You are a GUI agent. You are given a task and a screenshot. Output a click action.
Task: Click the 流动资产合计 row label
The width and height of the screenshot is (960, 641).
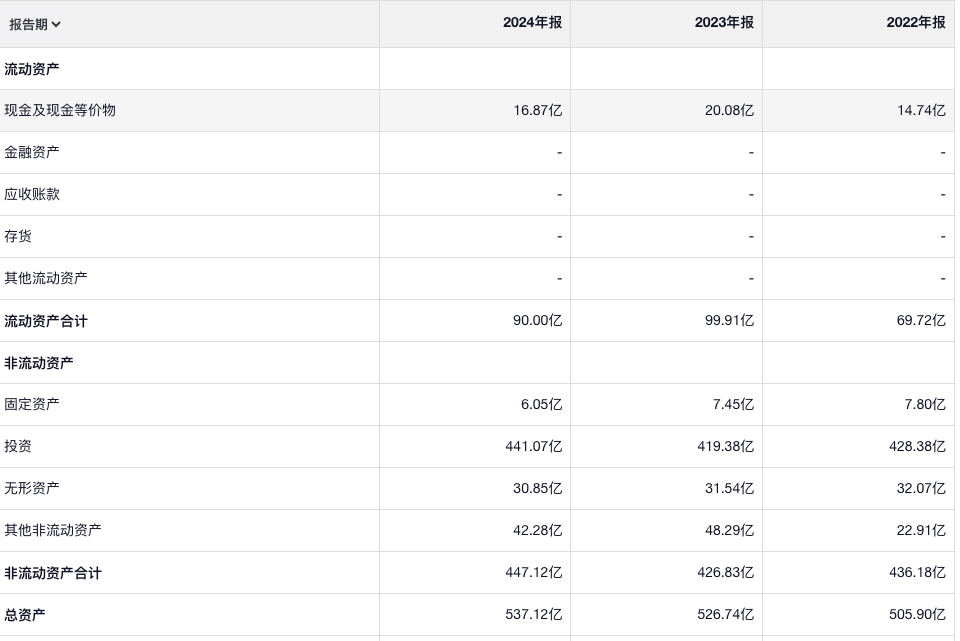click(46, 321)
